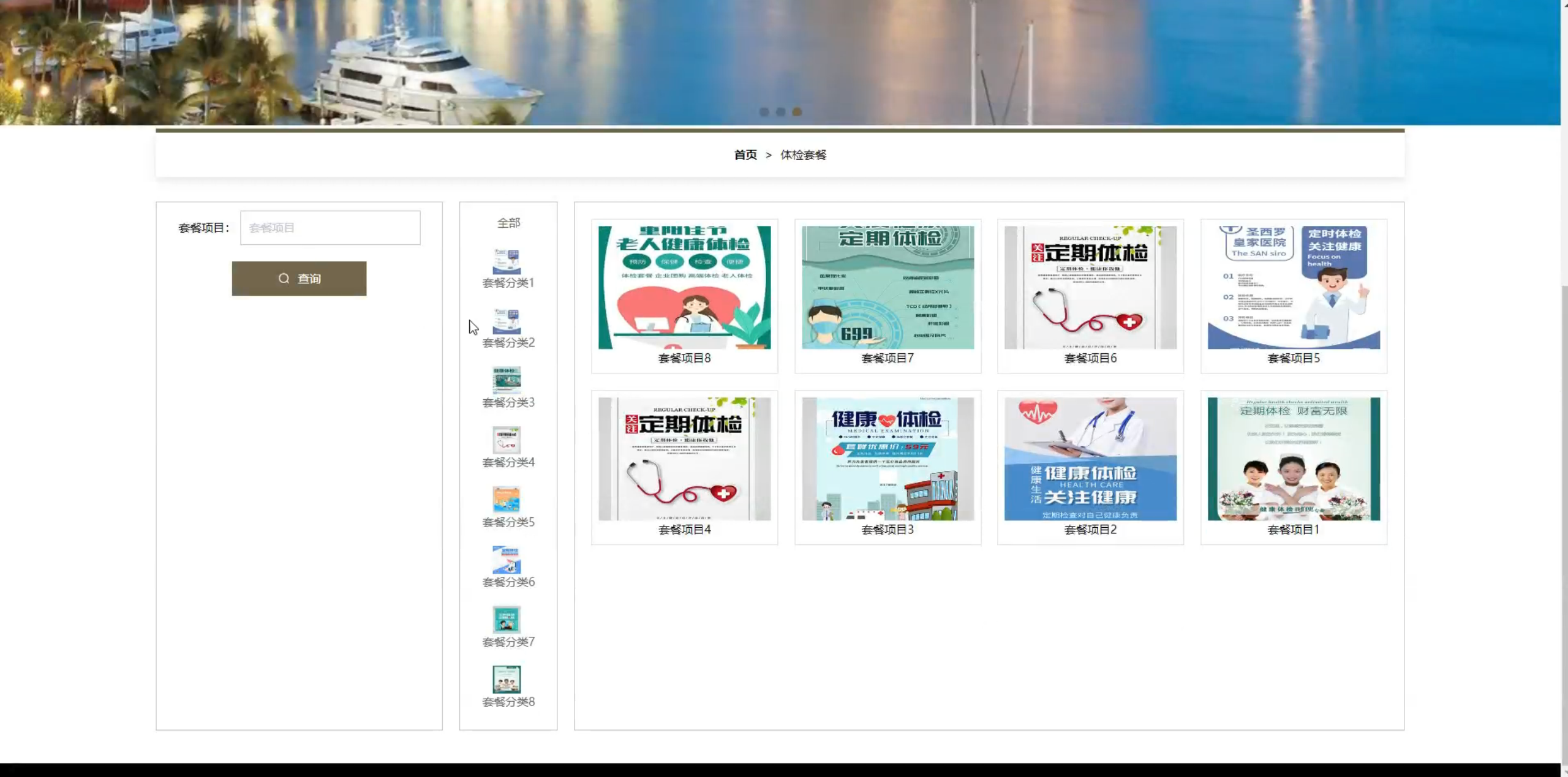Focus the 套餐项目 search input field
The width and height of the screenshot is (1568, 777).
pos(330,228)
